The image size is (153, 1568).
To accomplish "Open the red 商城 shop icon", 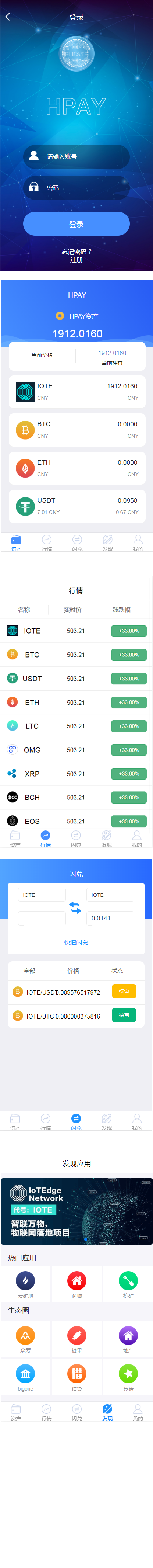I will click(76, 1280).
